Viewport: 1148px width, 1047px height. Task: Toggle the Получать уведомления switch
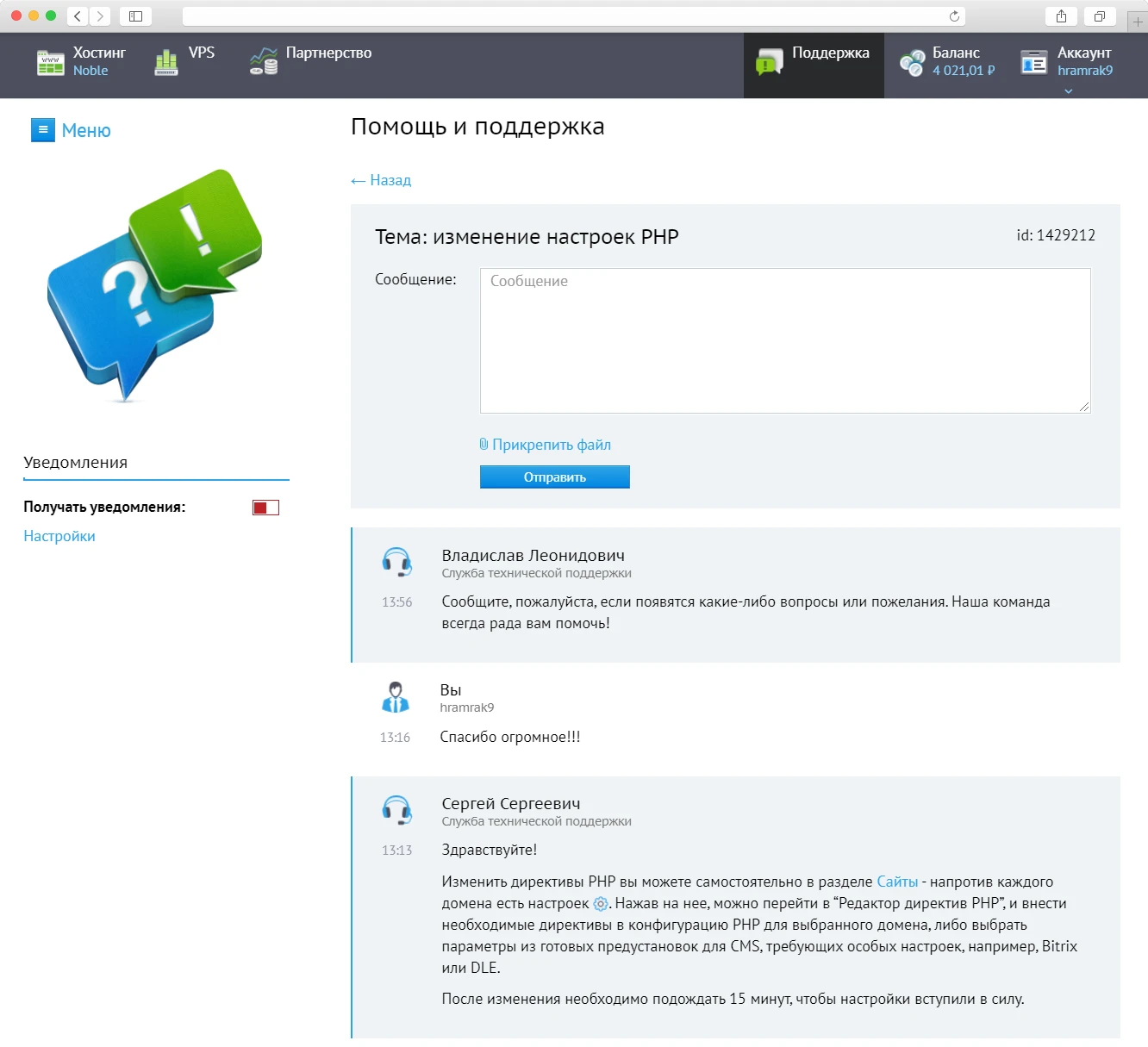coord(265,508)
